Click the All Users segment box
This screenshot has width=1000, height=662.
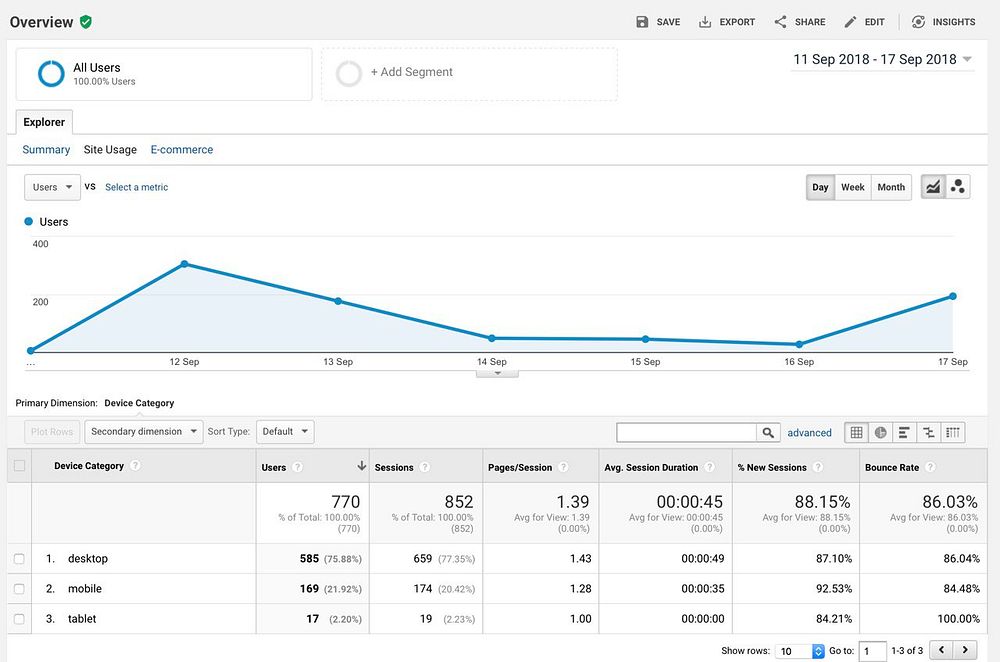(x=164, y=74)
